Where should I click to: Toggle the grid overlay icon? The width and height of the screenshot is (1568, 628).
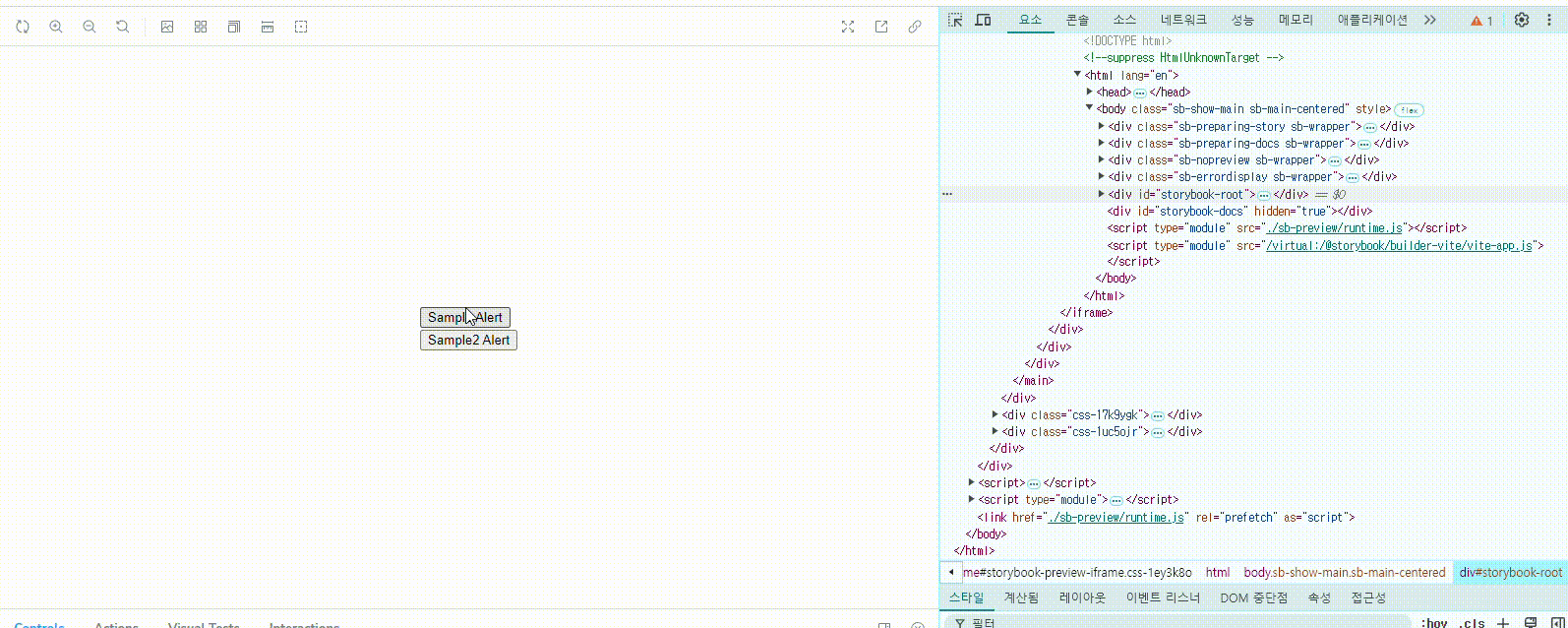[201, 27]
